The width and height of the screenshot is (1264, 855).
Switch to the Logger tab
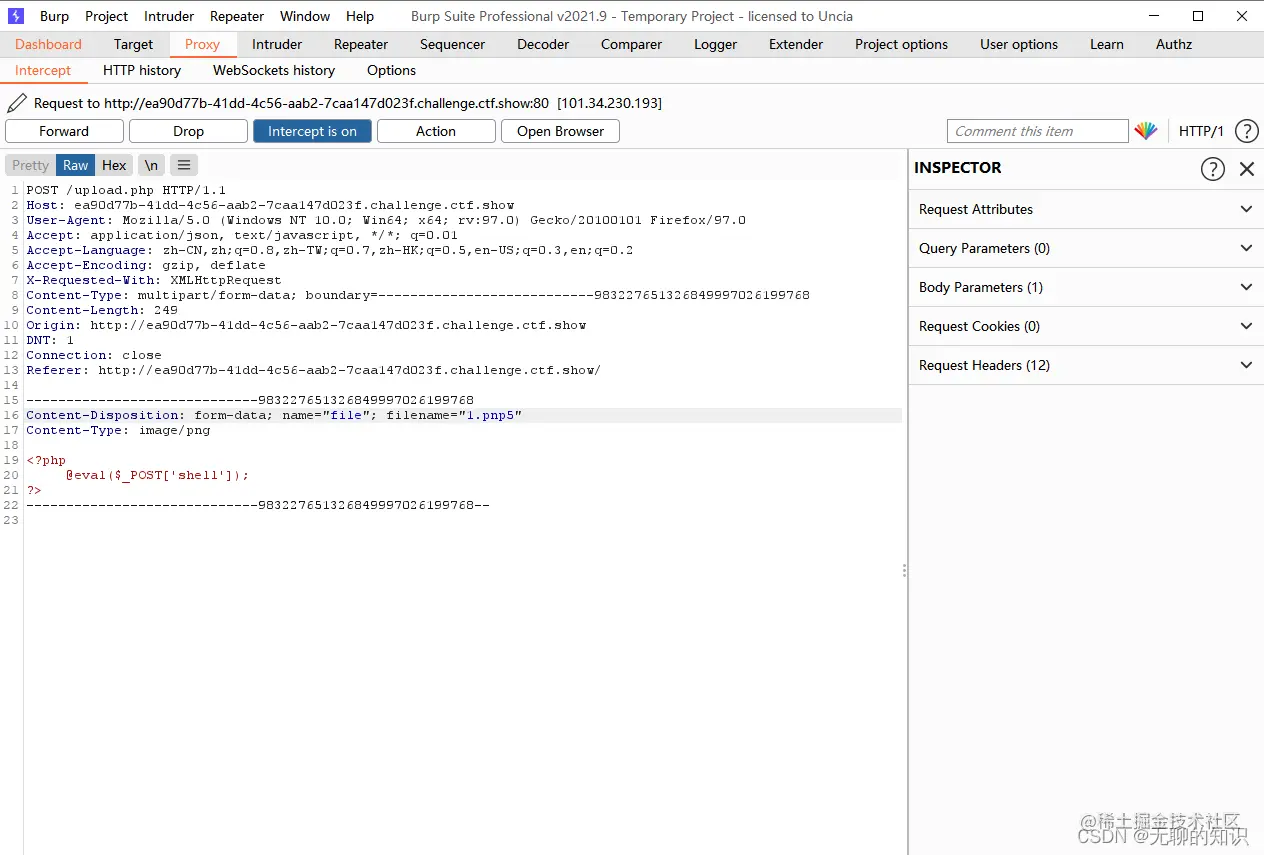(715, 44)
